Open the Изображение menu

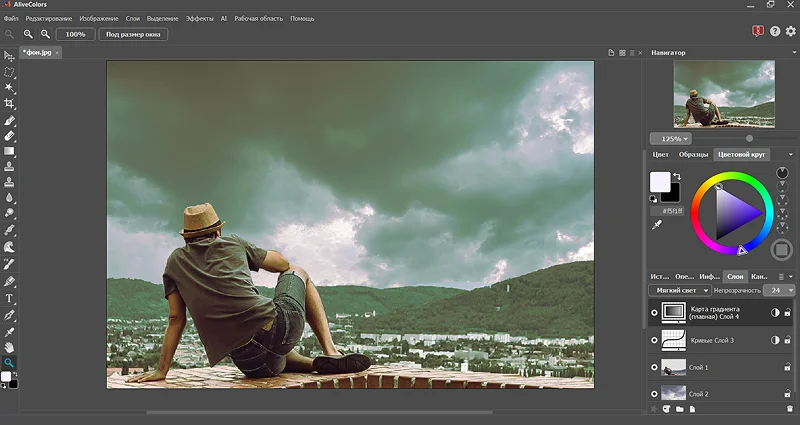(x=99, y=18)
